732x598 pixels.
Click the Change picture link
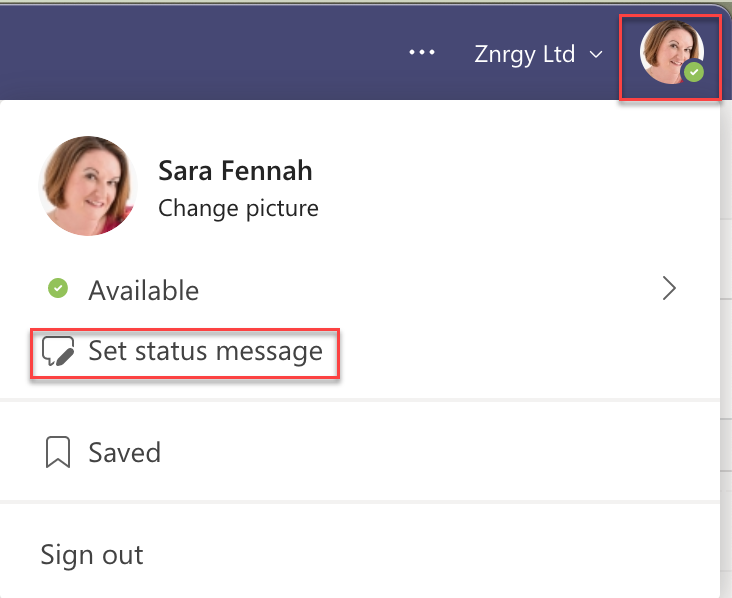(238, 208)
